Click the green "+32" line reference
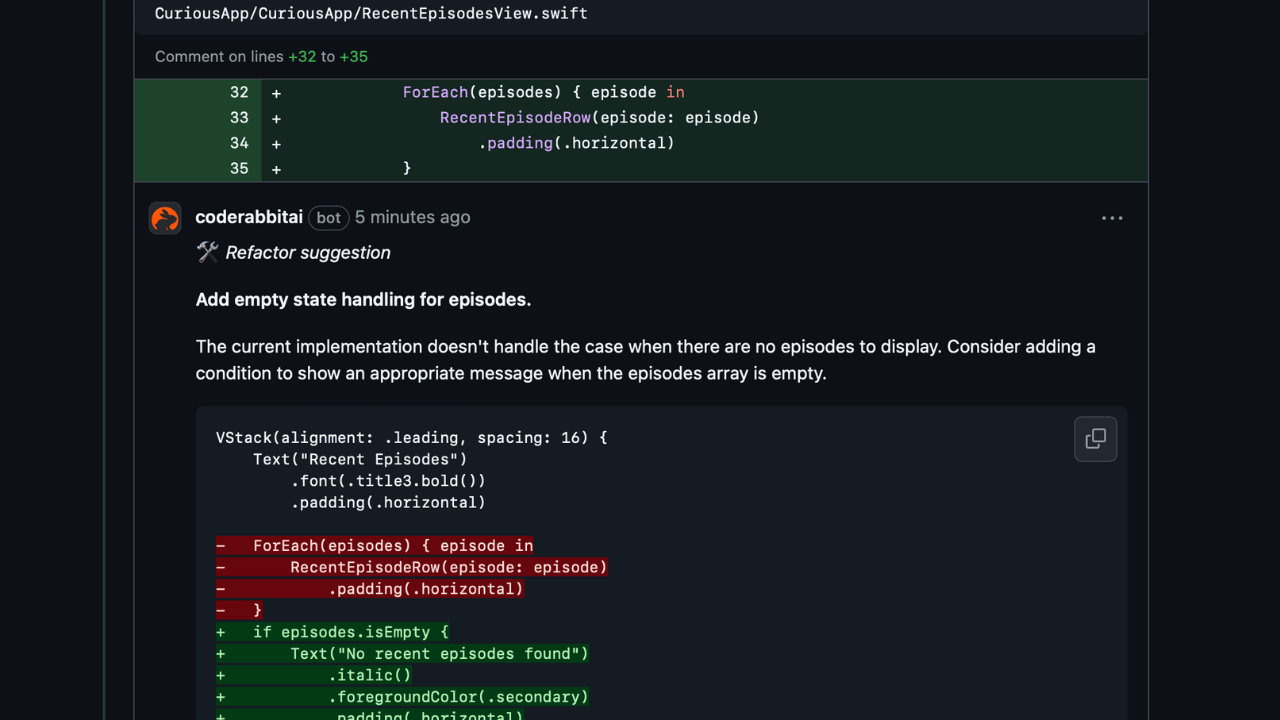The width and height of the screenshot is (1280, 720). [302, 57]
